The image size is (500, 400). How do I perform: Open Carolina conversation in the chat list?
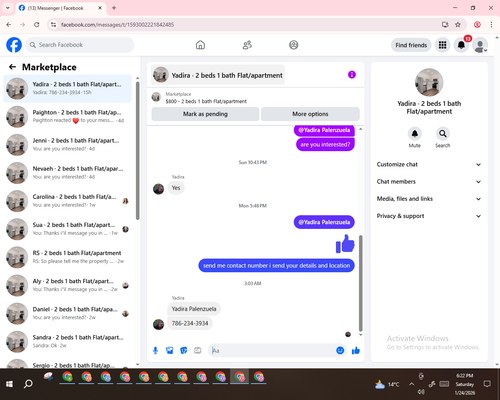pos(67,201)
